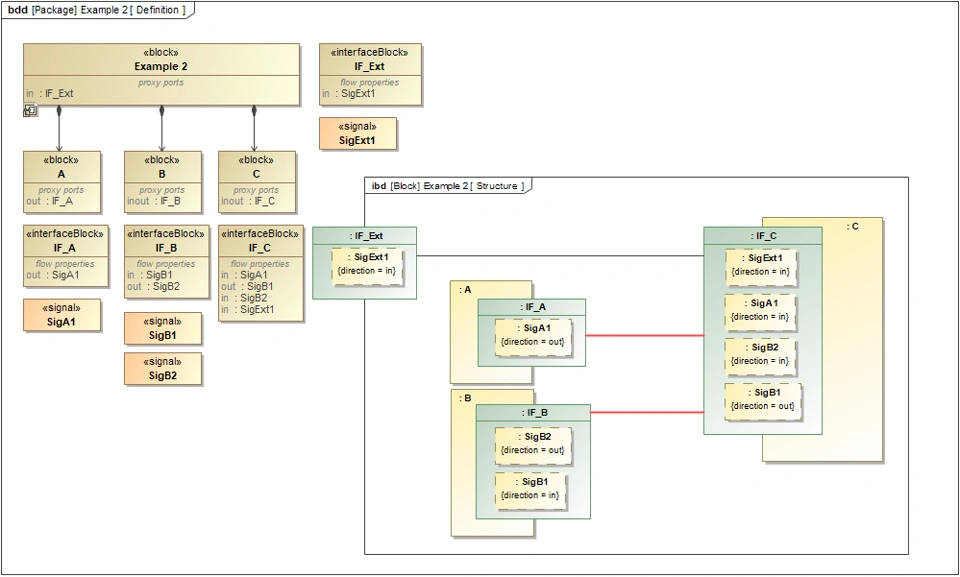This screenshot has height=577, width=960.
Task: Select the SigExt1 signal element
Action: [358, 134]
